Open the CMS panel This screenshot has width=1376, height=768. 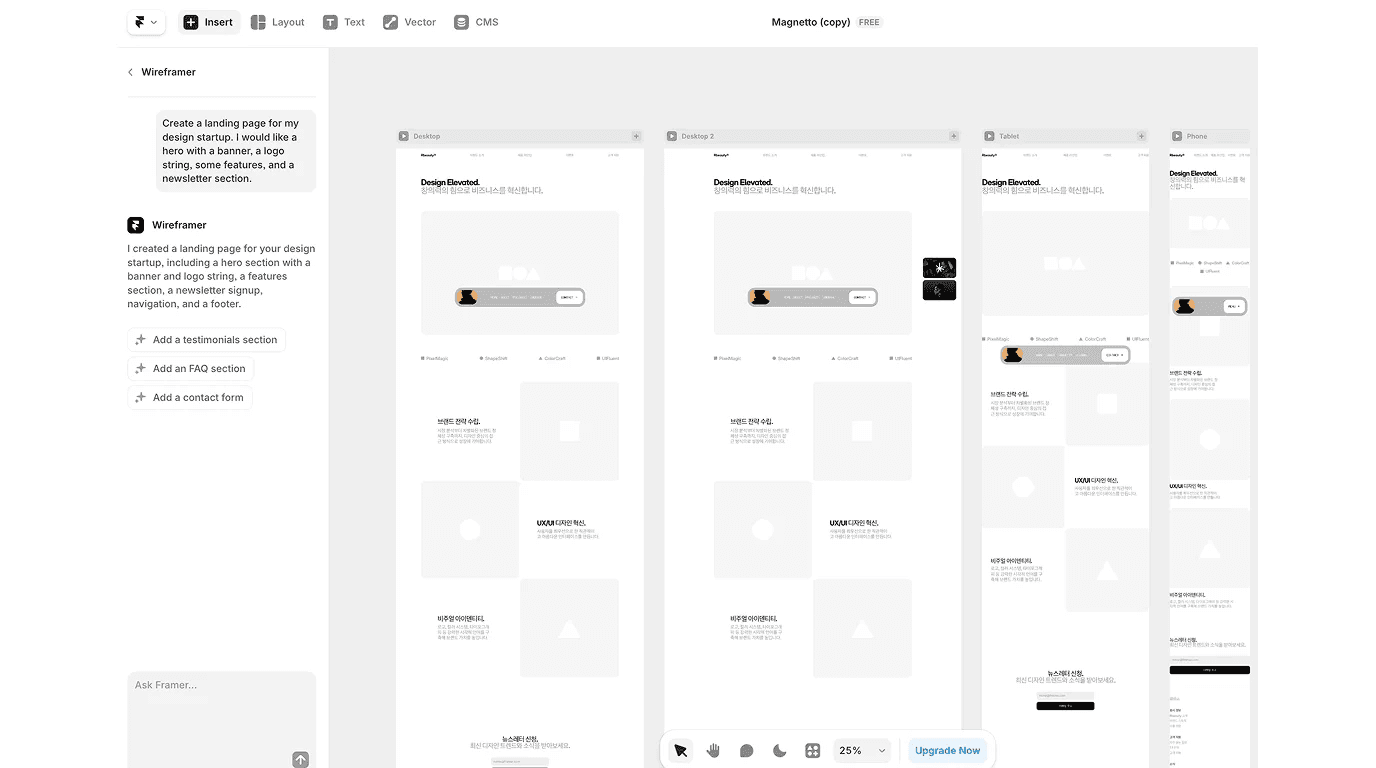tap(476, 22)
